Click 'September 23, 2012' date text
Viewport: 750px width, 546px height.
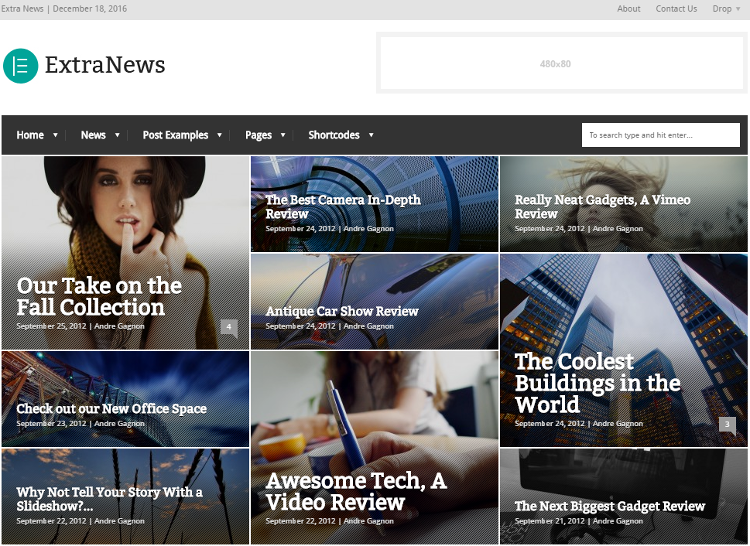tap(51, 424)
